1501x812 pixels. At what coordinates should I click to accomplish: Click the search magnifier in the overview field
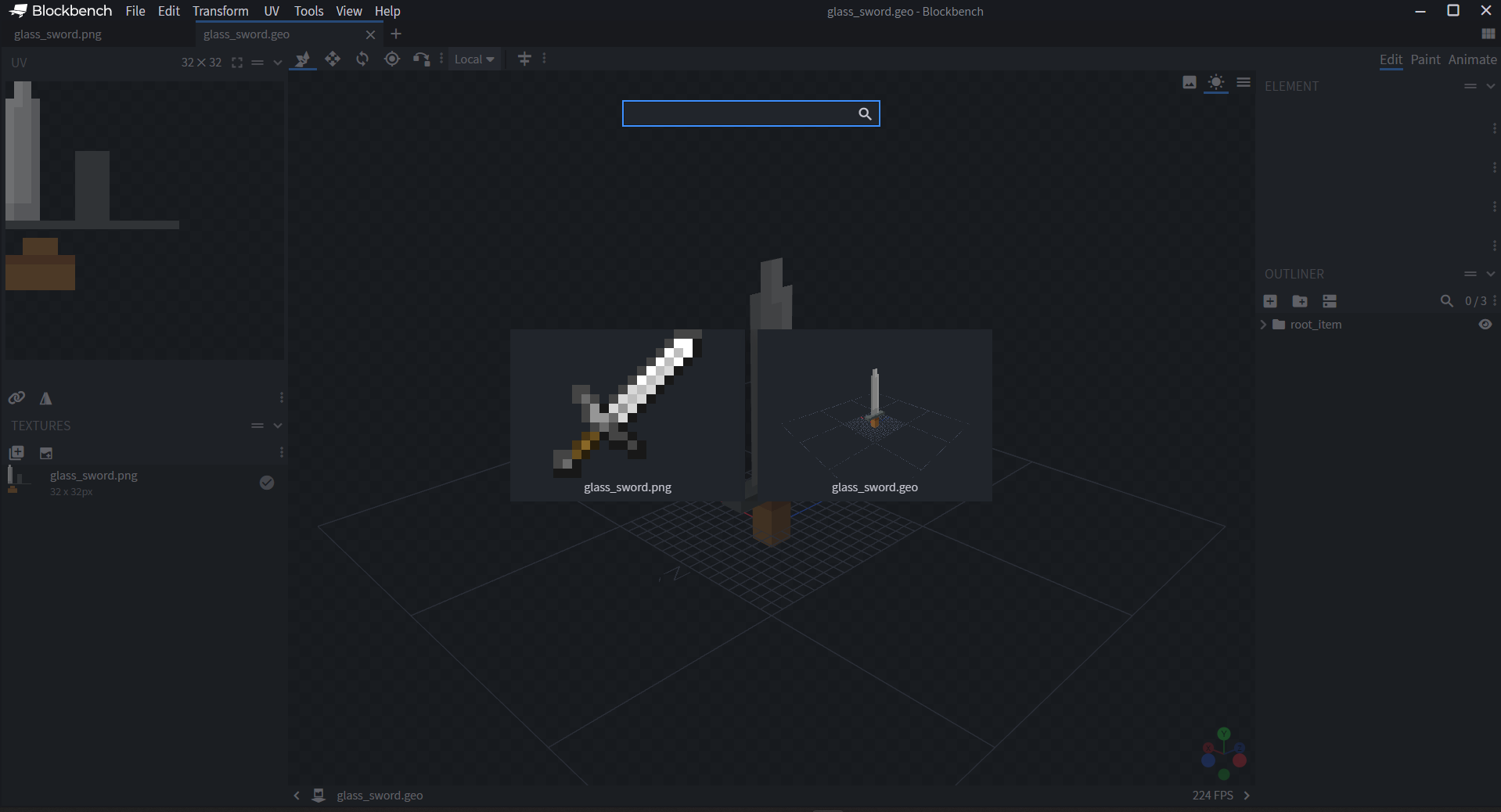click(x=865, y=113)
